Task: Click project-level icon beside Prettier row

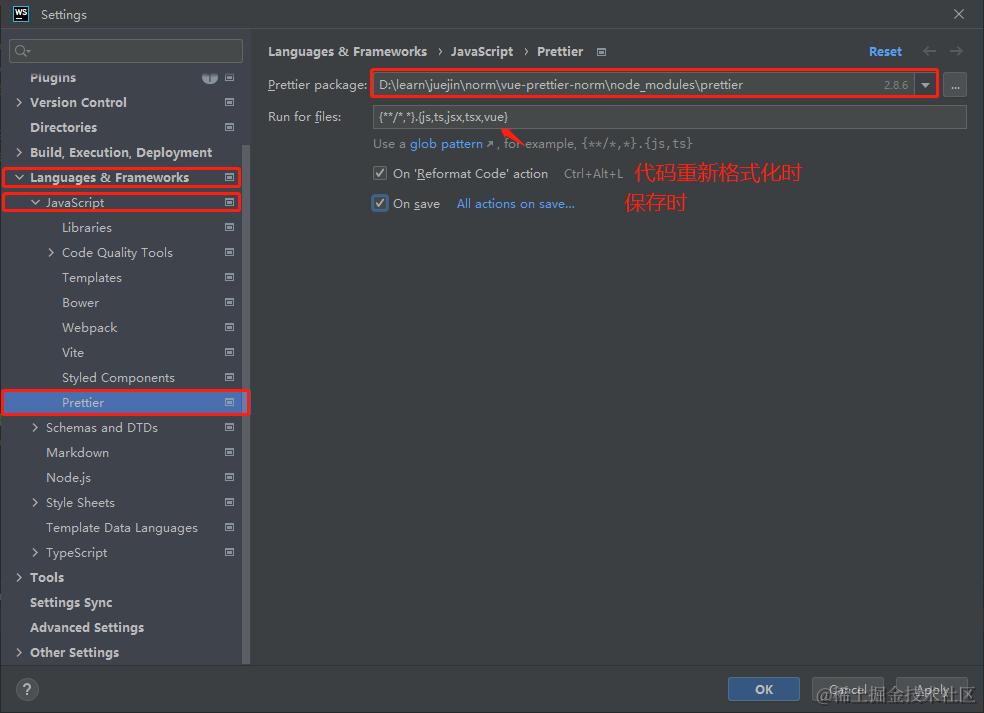Action: point(230,402)
